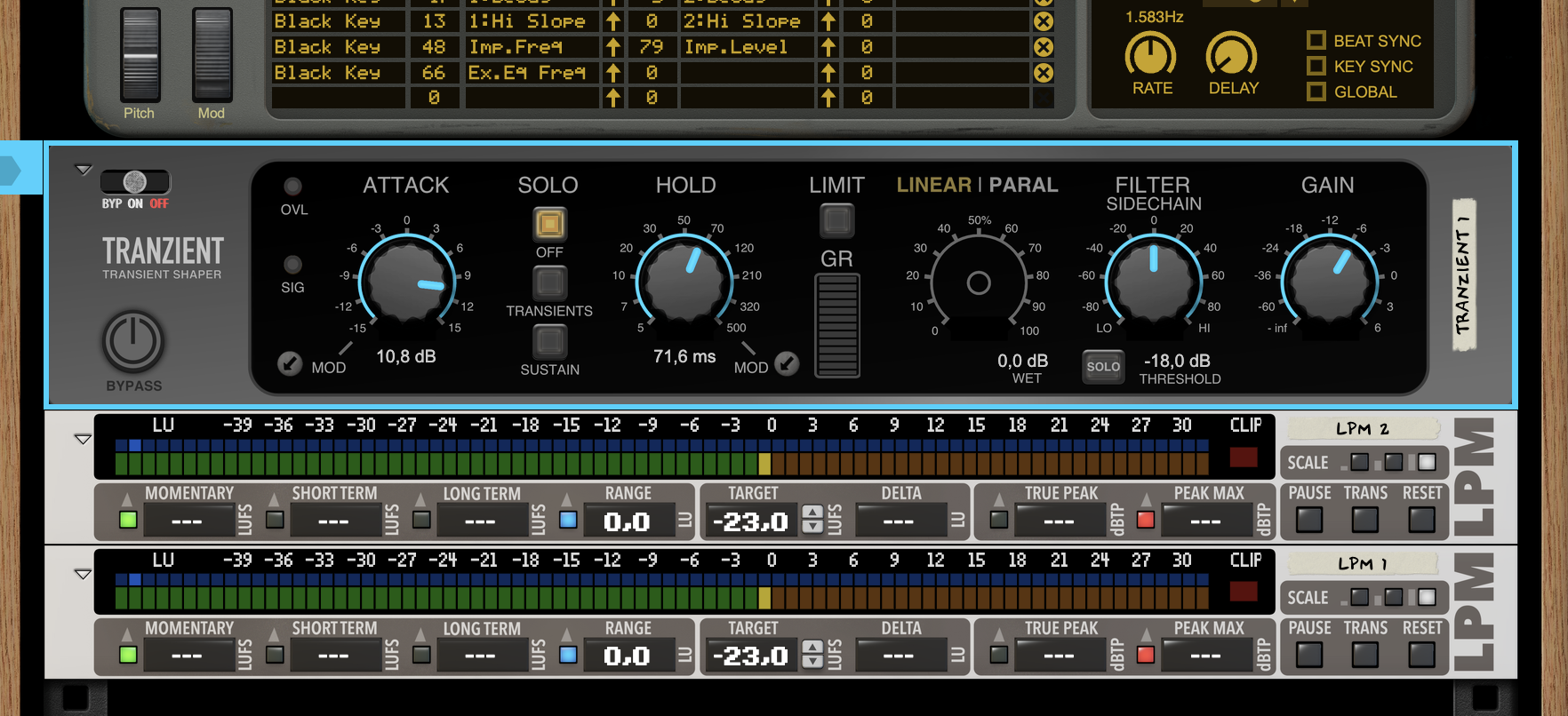Enable the KEY SYNC checkbox
The image size is (1568, 716).
coord(1316,66)
